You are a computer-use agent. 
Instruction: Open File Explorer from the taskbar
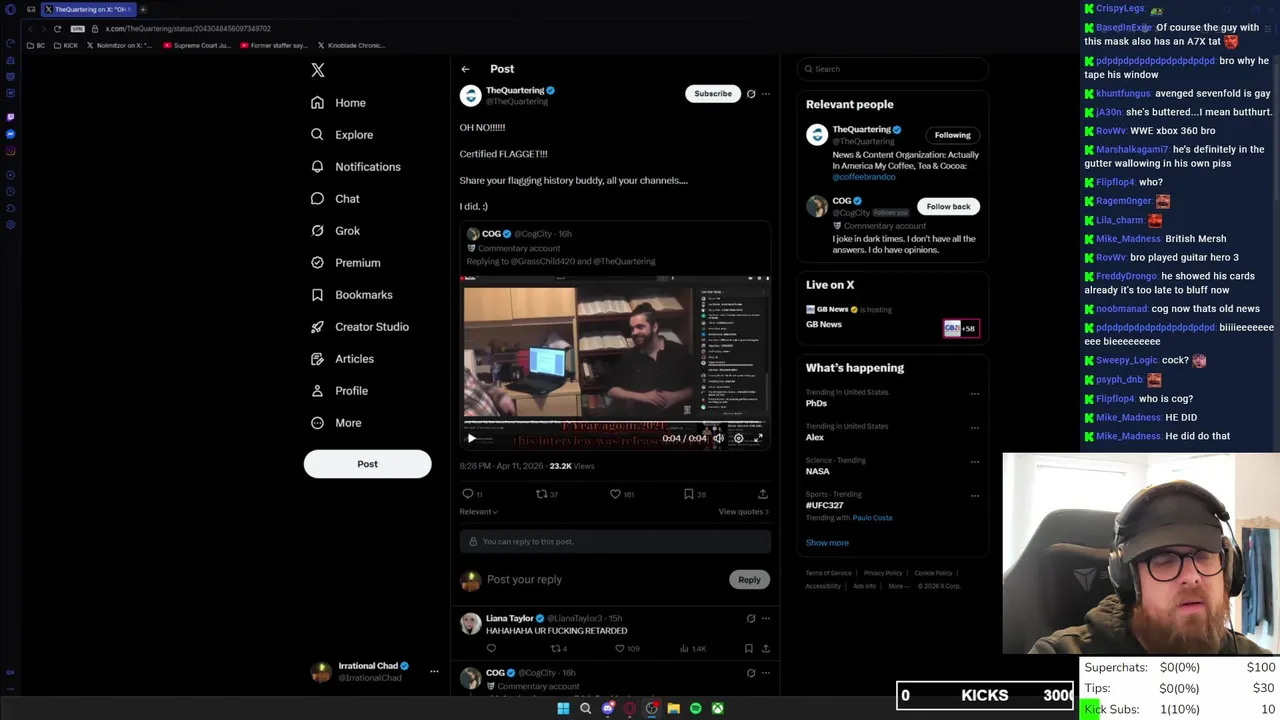pos(673,709)
